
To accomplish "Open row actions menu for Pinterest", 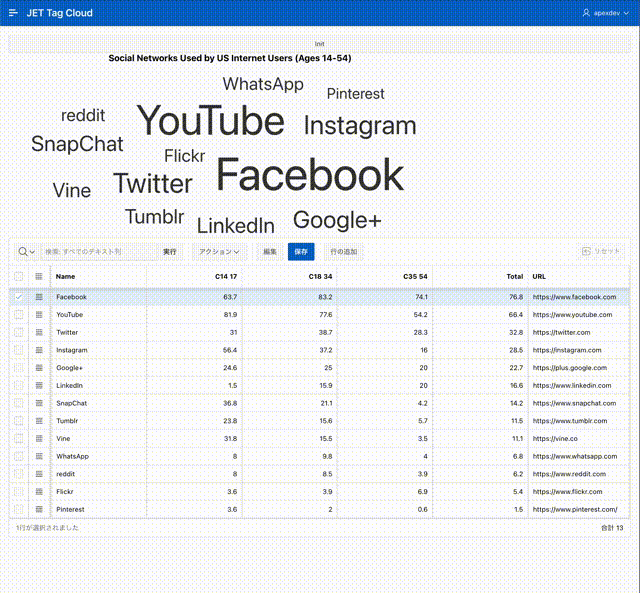I will point(39,509).
